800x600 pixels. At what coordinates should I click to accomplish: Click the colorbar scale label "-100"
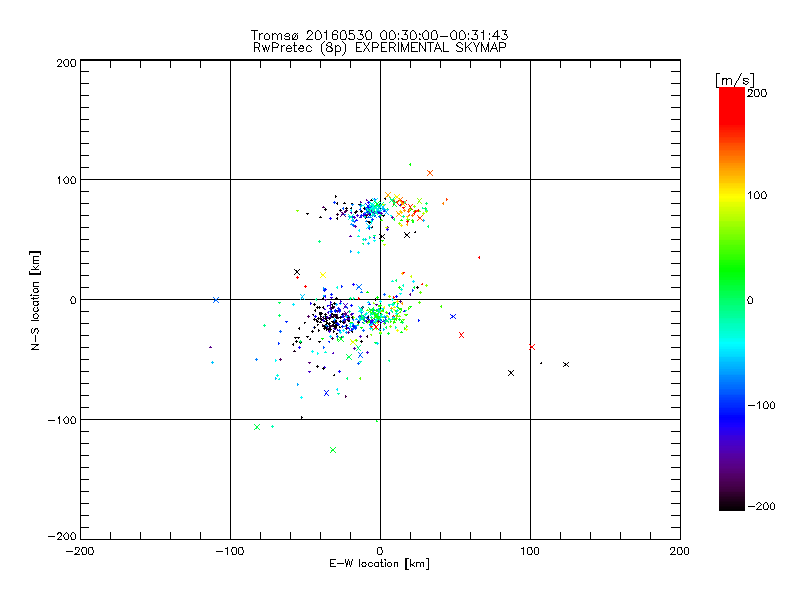coord(761,405)
